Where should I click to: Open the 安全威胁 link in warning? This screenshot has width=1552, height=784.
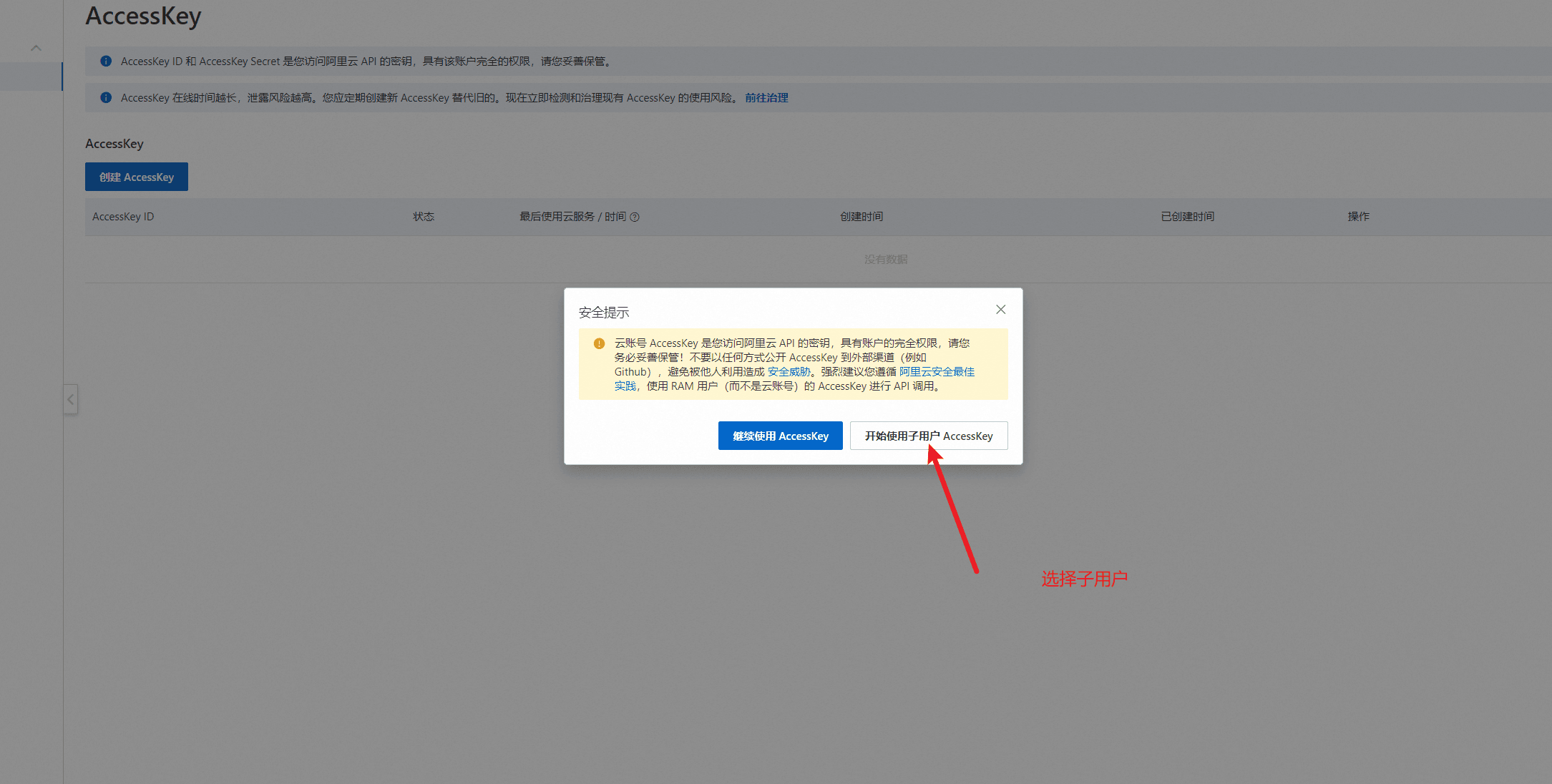(x=789, y=372)
